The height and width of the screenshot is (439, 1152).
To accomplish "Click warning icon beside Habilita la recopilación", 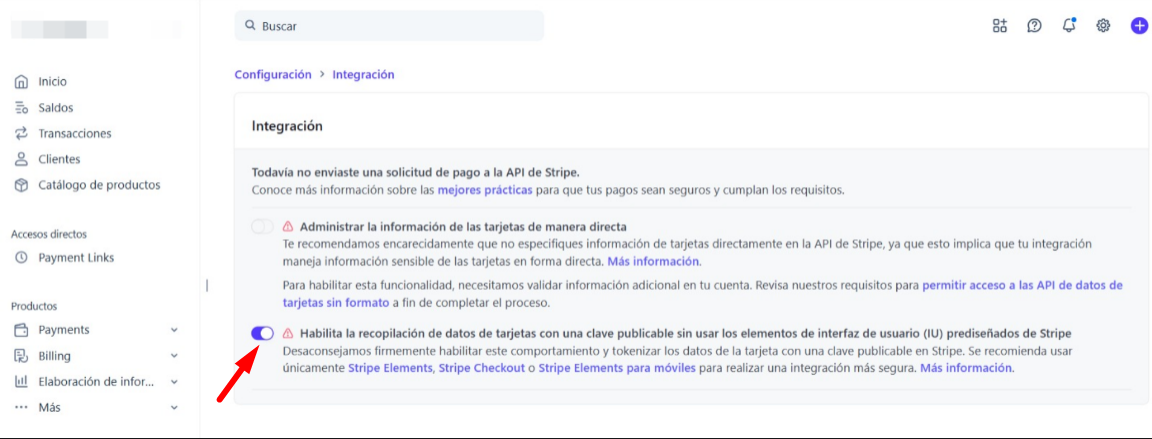I will (x=288, y=333).
